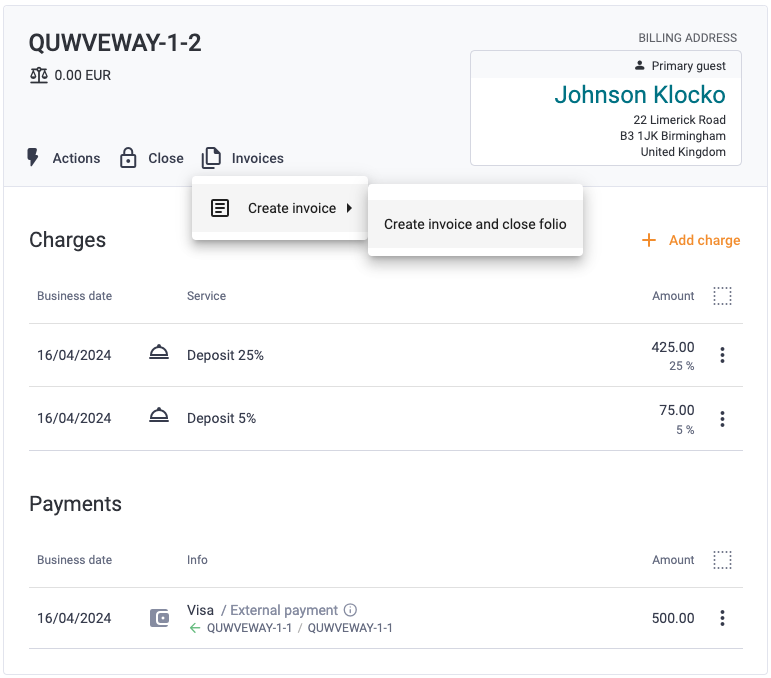Open the Actions menu
Screen dimensions: 771x678
63,158
